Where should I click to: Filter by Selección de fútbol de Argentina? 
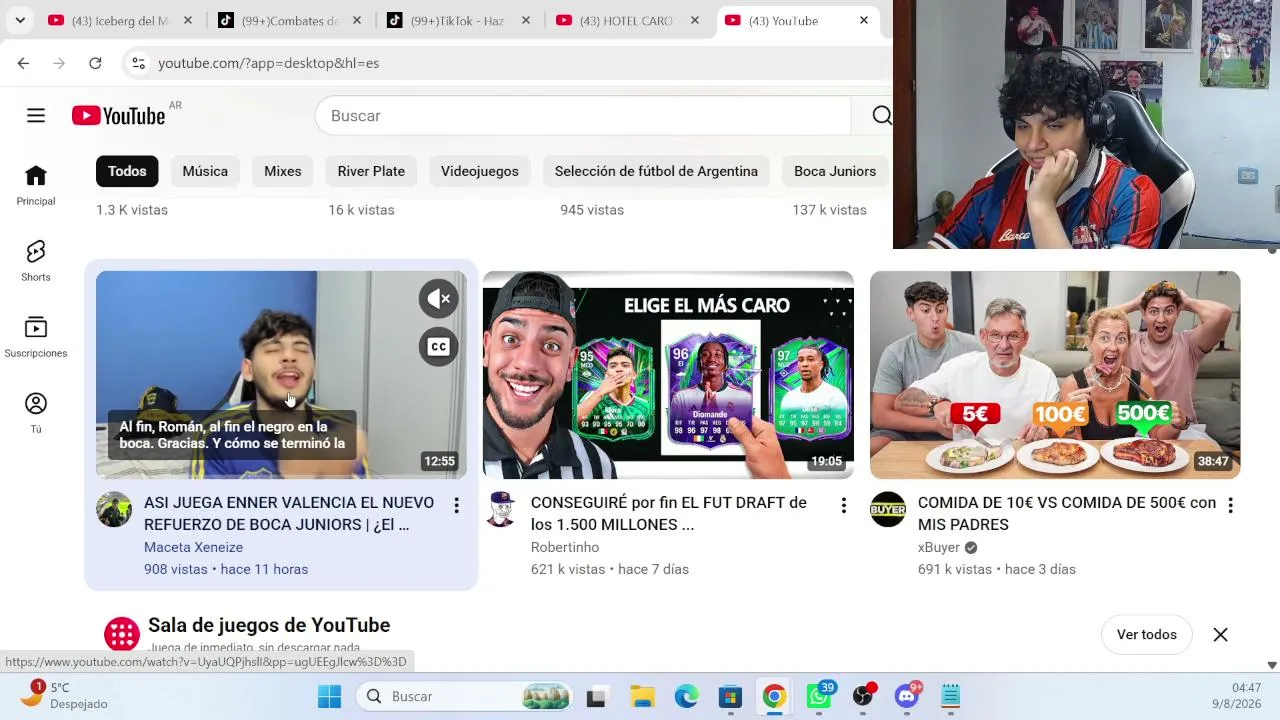tap(656, 171)
